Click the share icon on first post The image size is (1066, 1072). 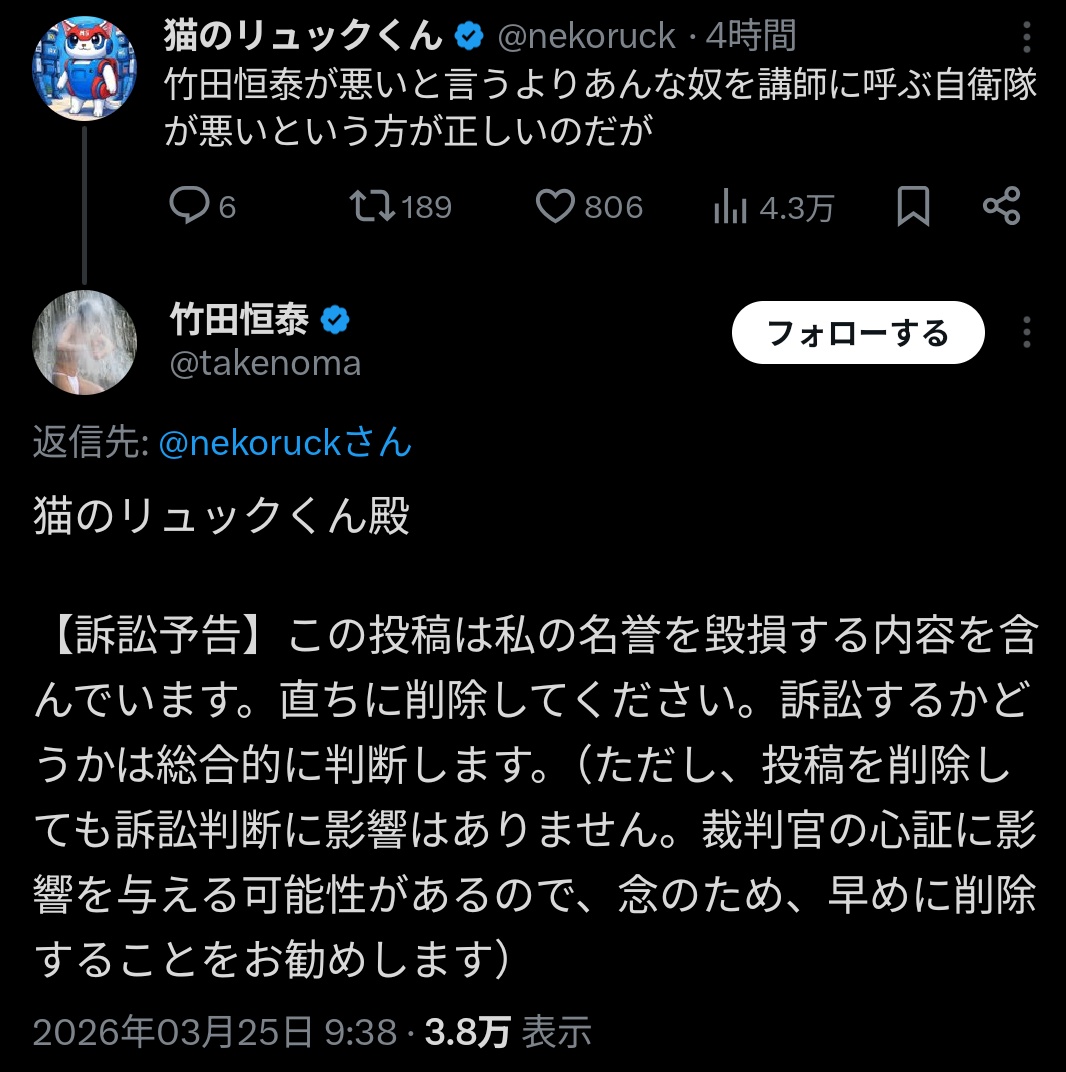1001,206
